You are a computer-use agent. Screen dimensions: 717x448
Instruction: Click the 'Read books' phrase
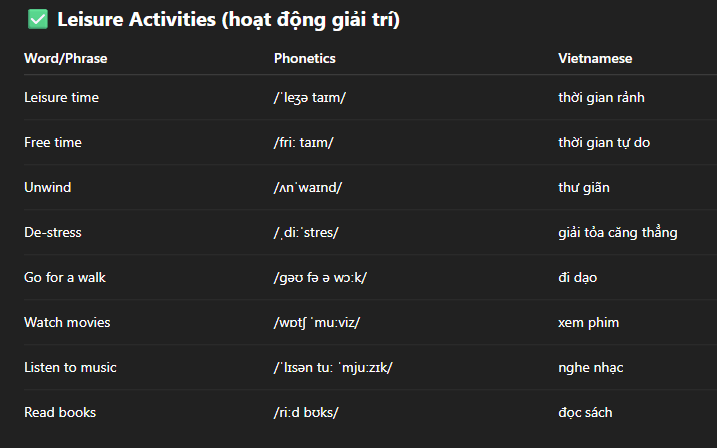60,412
